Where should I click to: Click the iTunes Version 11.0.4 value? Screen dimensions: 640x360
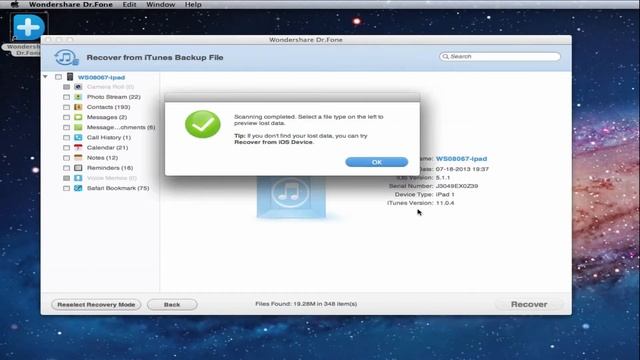coord(445,203)
